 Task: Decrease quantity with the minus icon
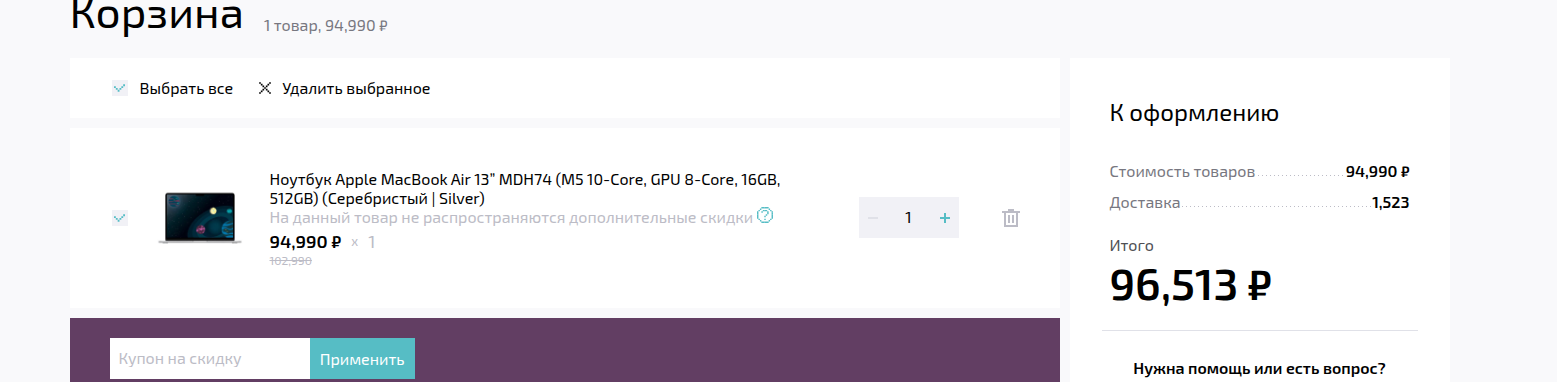tap(872, 218)
